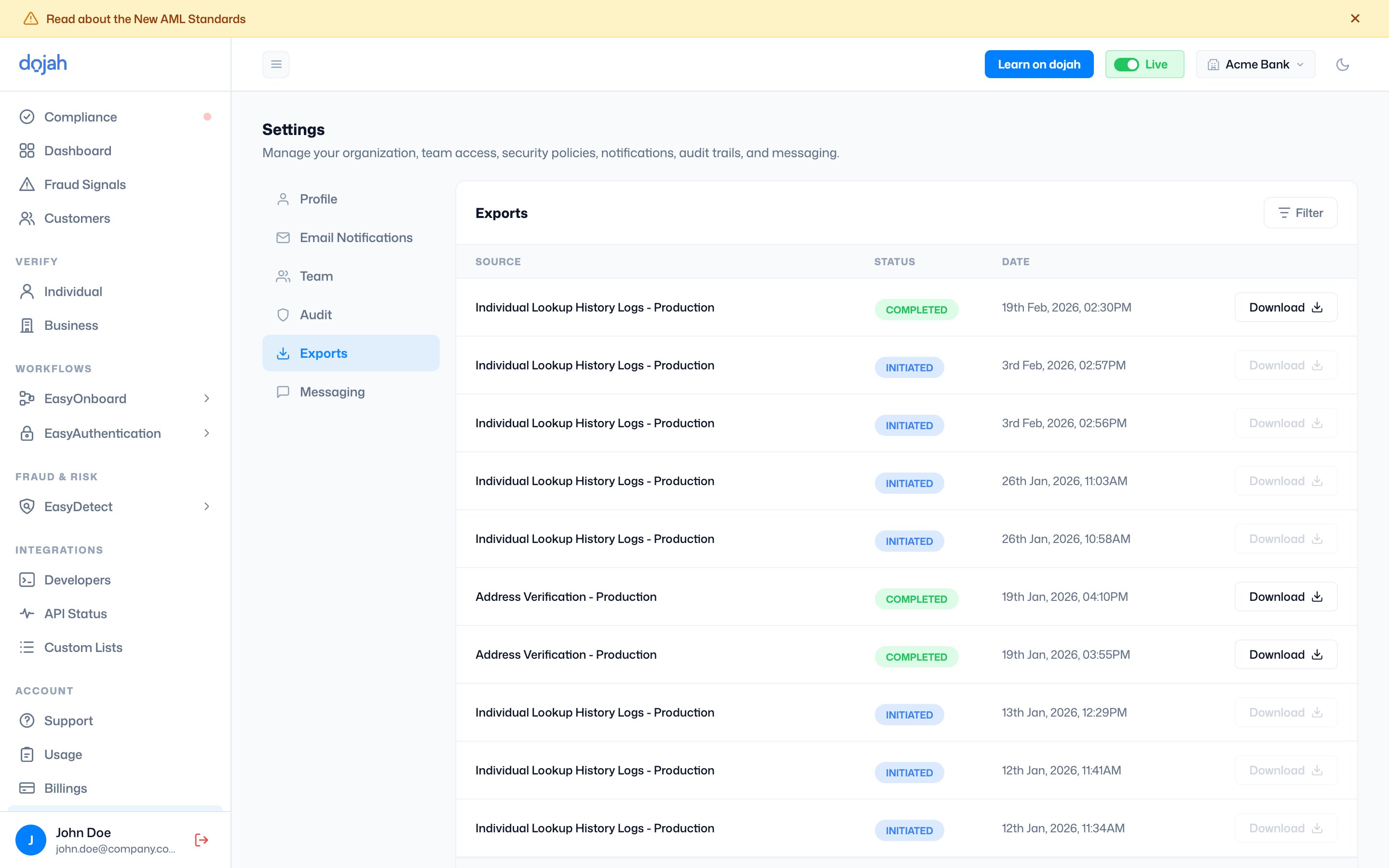
Task: Click the Learn on dojah button
Action: 1039,64
